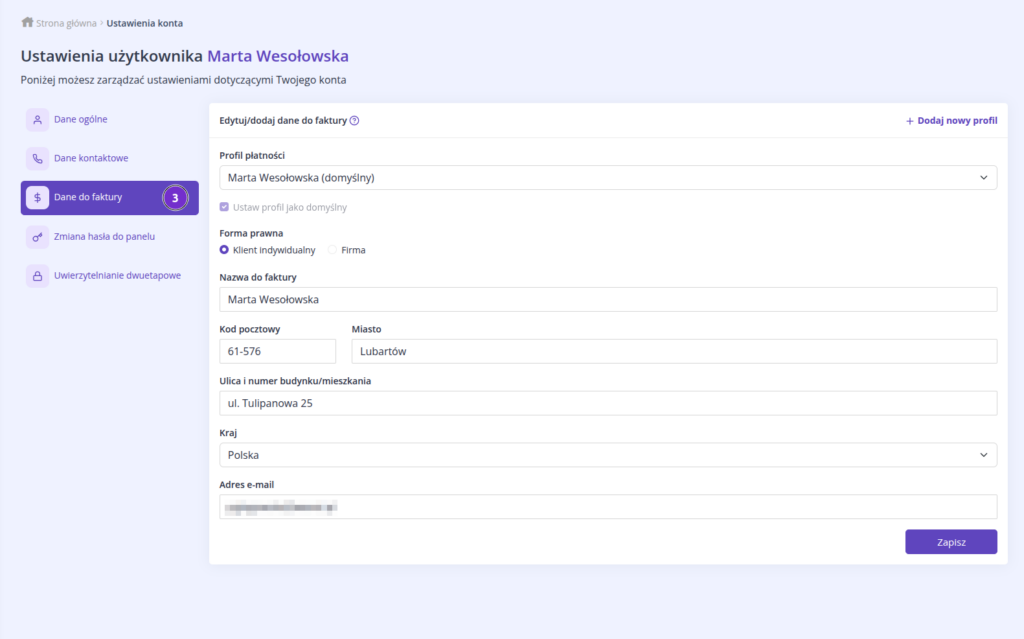The image size is (1024, 639).
Task: Click the Dodaj nowy profil link
Action: (951, 121)
